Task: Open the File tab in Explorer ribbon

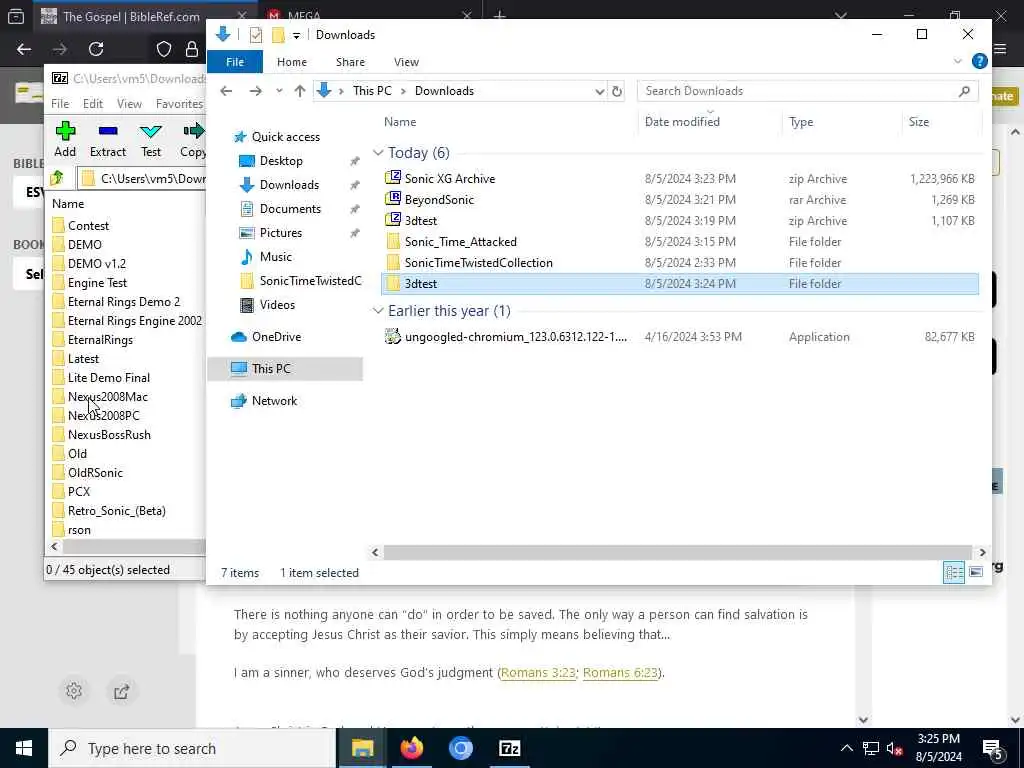Action: 234,62
